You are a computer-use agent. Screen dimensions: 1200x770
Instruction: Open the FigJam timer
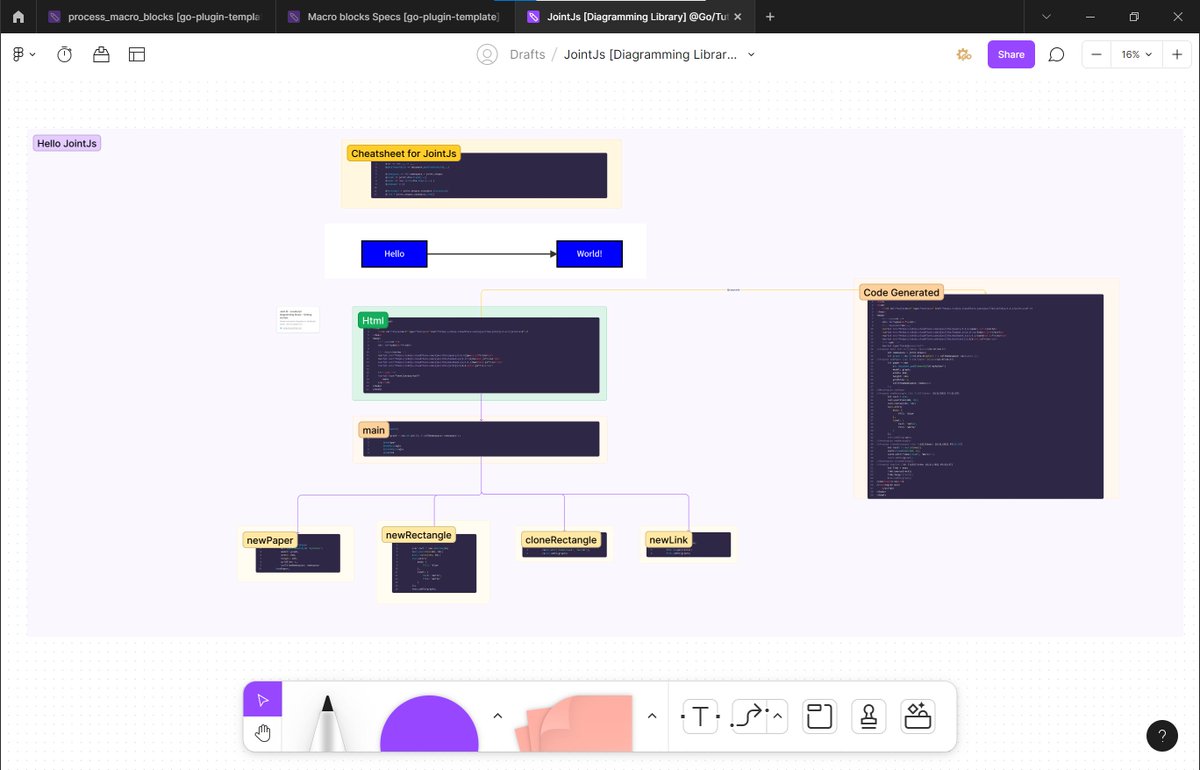point(64,54)
